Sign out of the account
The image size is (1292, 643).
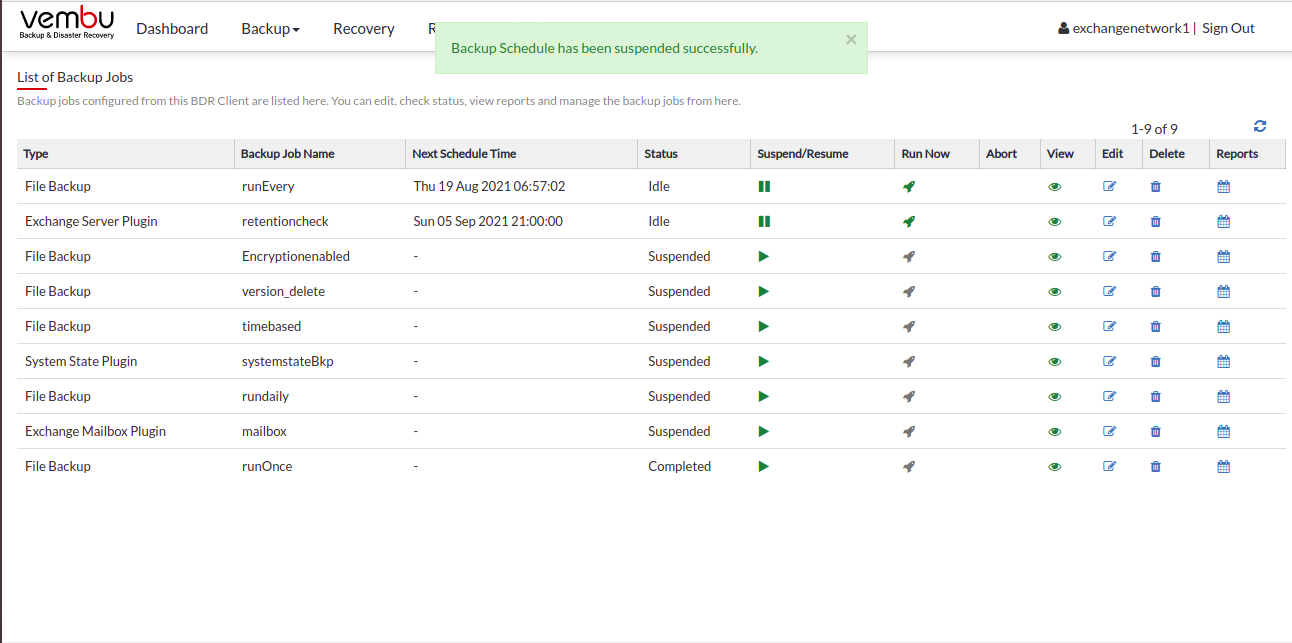click(1228, 28)
